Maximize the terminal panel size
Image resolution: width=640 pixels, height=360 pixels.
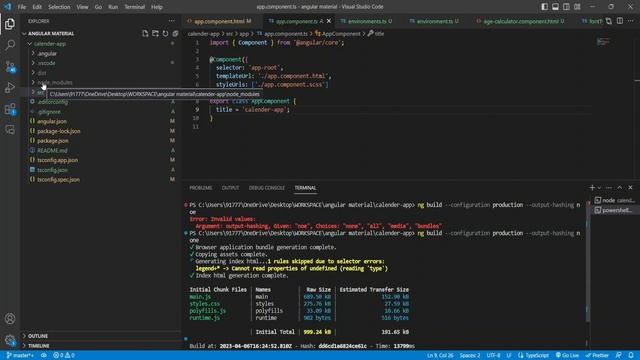pos(620,187)
